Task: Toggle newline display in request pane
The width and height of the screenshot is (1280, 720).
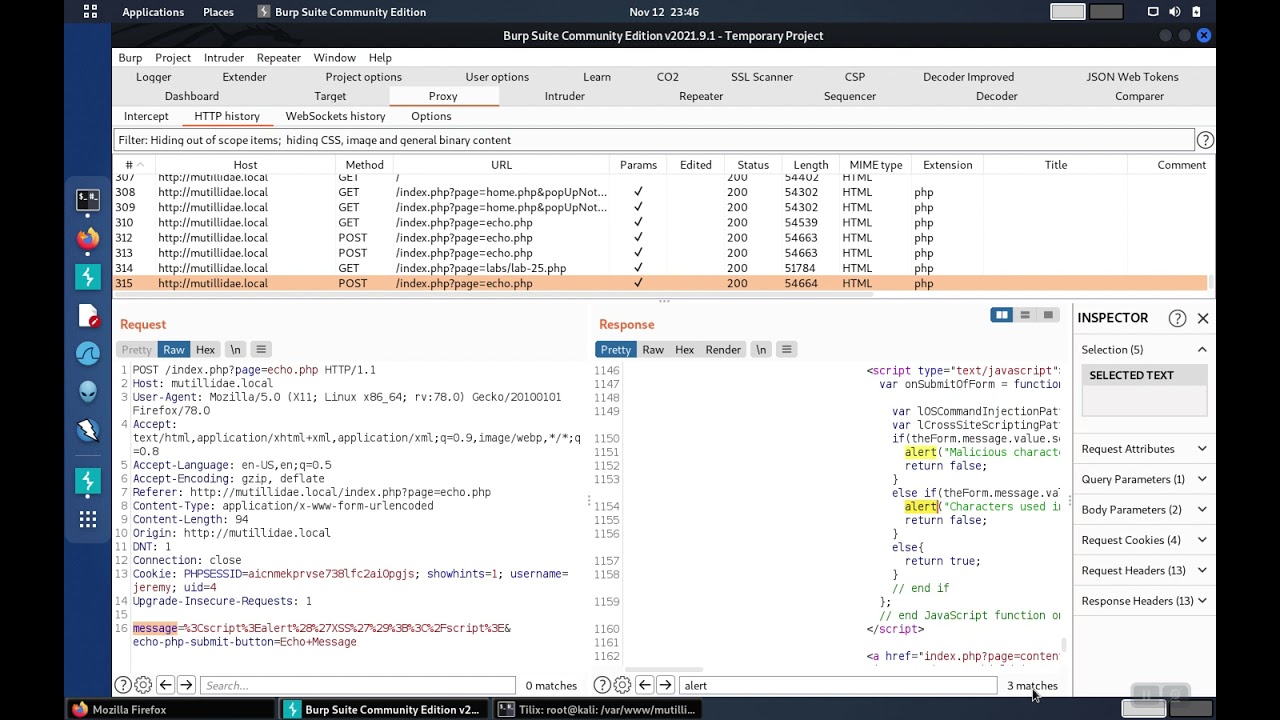Action: (235, 349)
